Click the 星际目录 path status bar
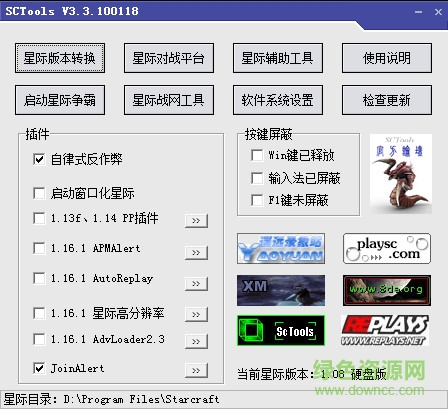Screen dimensions: 448x409 point(224,399)
